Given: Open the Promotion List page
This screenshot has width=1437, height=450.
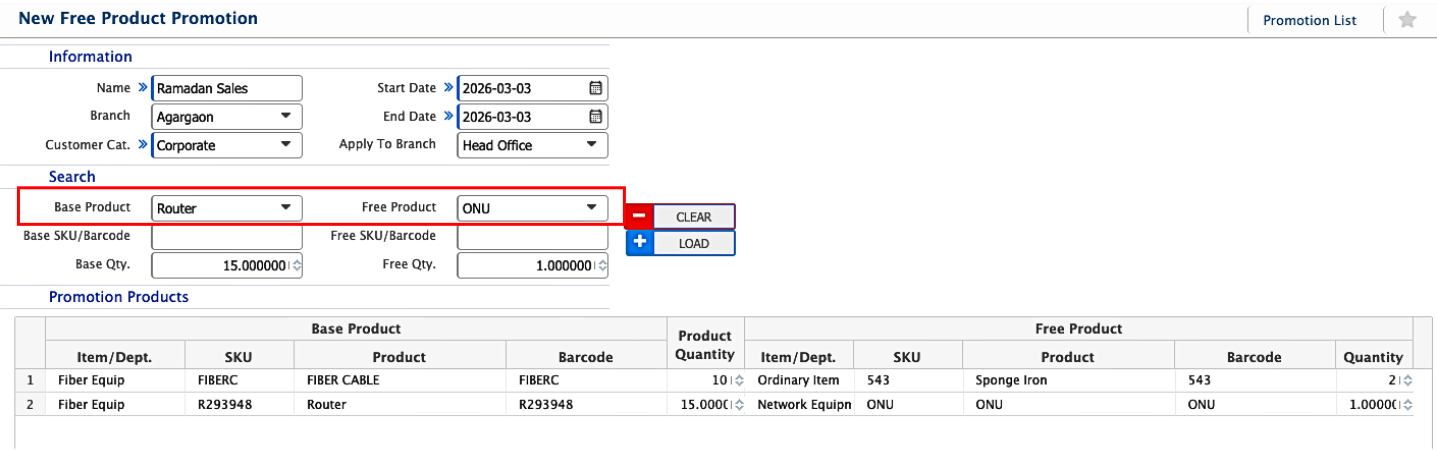Looking at the screenshot, I should coord(1309,20).
